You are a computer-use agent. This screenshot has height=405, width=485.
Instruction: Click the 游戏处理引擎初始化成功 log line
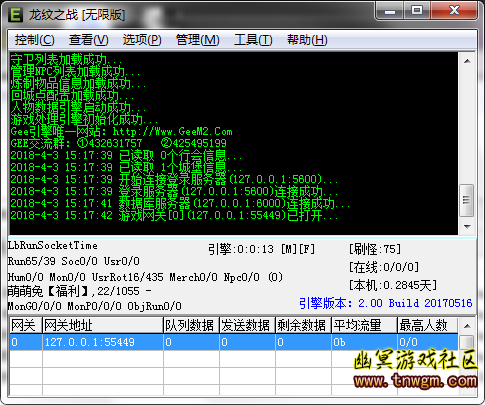coord(84,120)
